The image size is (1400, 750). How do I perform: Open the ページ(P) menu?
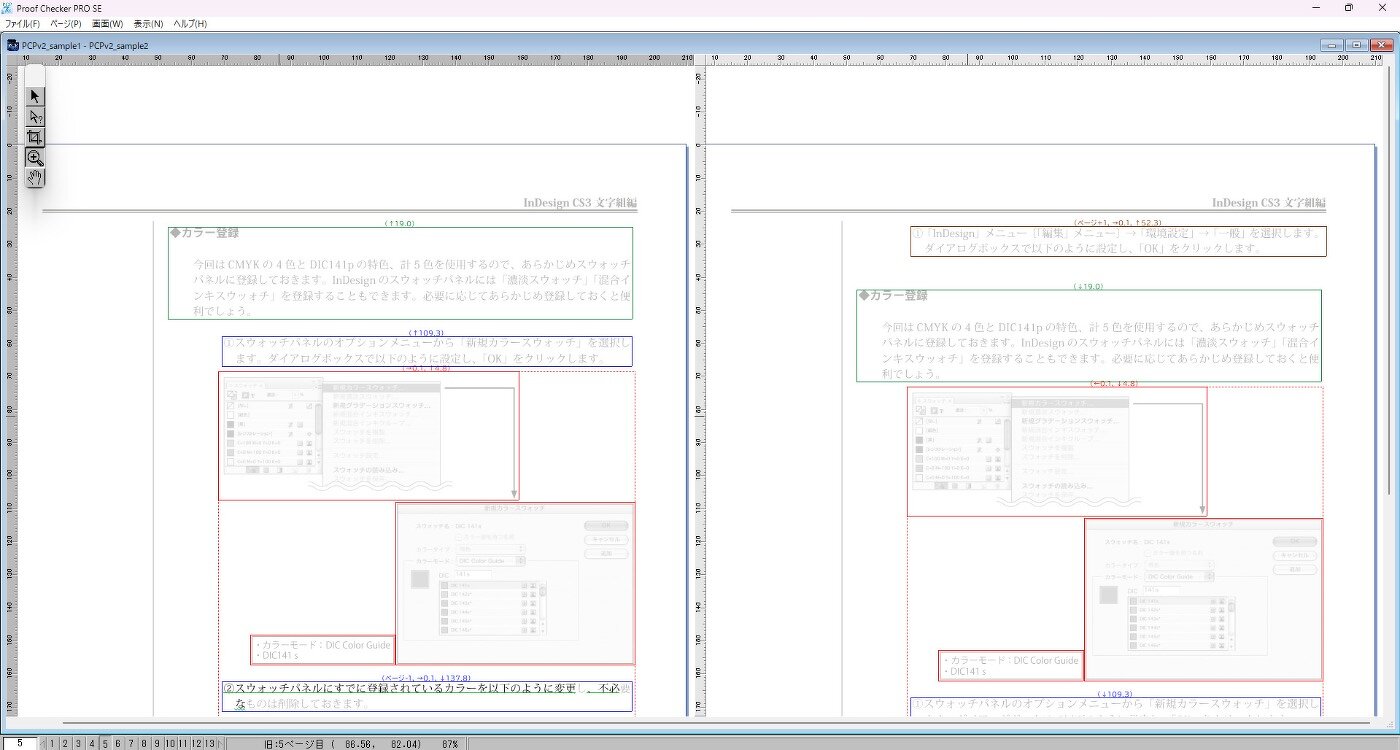pos(66,23)
